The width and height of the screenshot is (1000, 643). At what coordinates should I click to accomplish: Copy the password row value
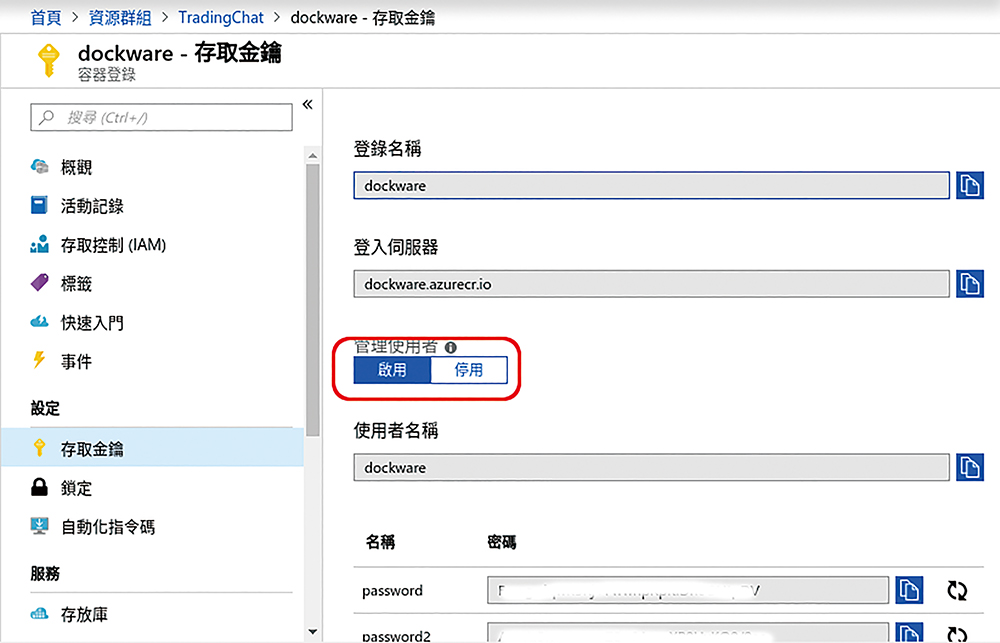[909, 590]
